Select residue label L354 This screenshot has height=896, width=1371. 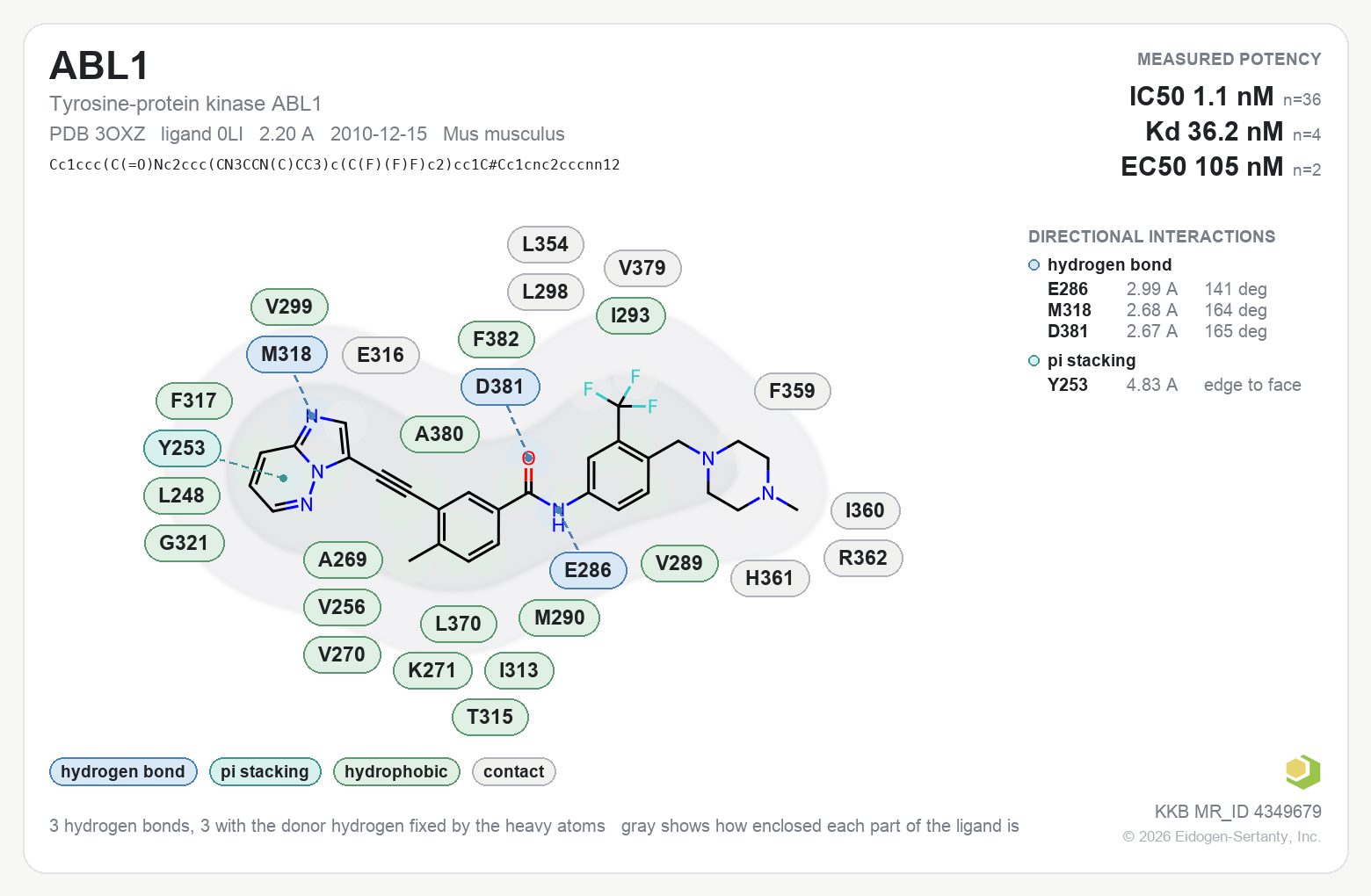tap(546, 244)
